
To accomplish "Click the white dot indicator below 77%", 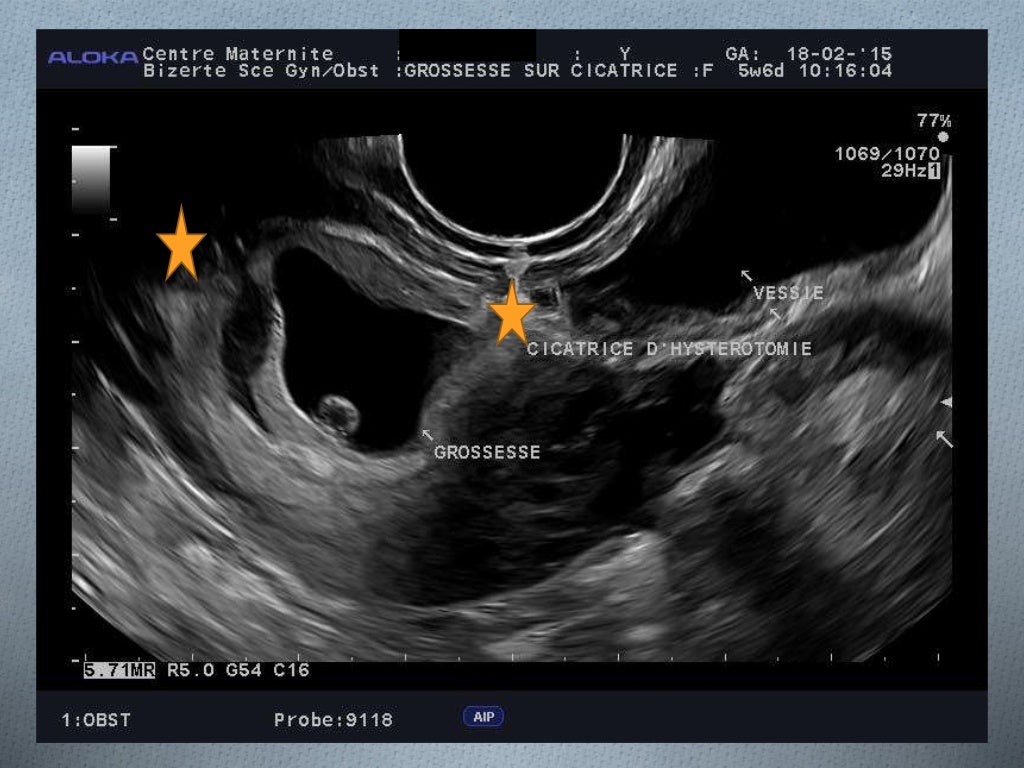I will [942, 137].
